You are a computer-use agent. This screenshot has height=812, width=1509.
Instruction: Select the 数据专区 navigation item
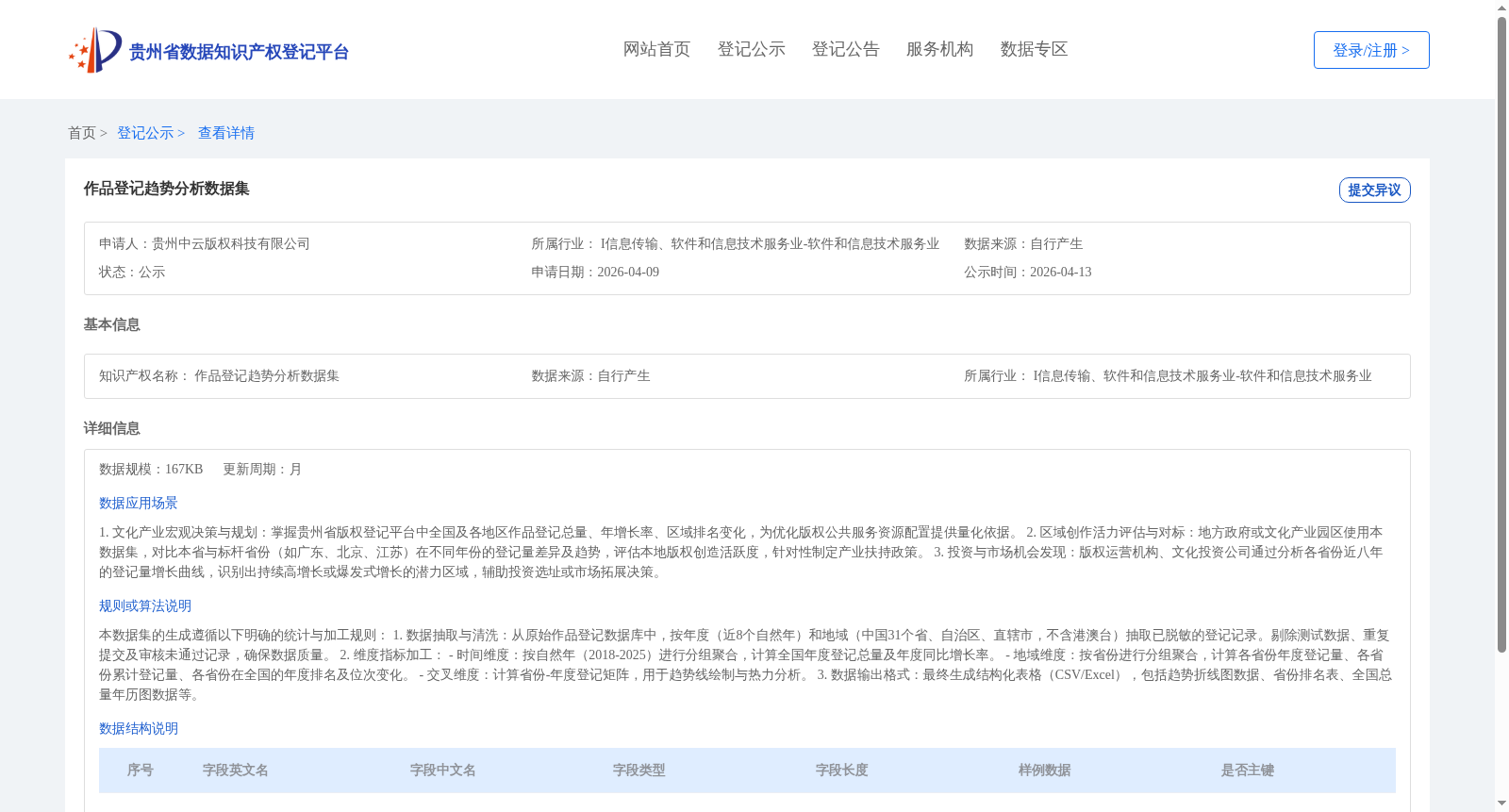[1034, 49]
